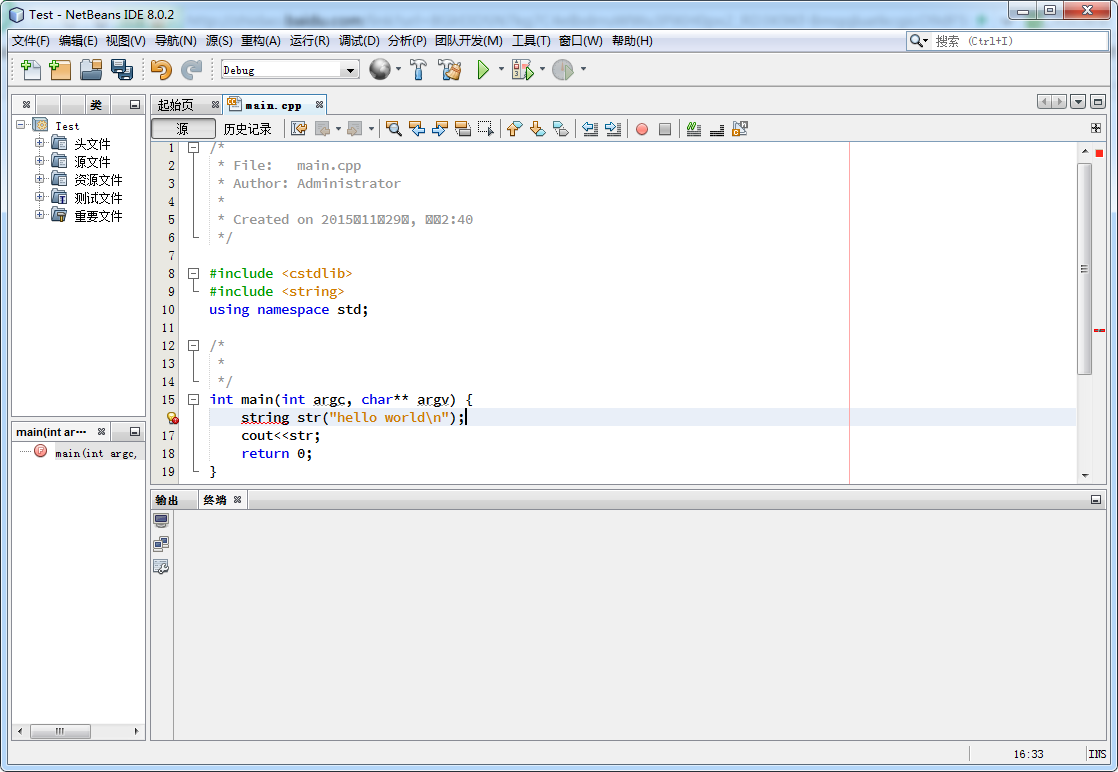The width and height of the screenshot is (1118, 772).
Task: Collapse the code fold on line 15
Action: point(193,399)
